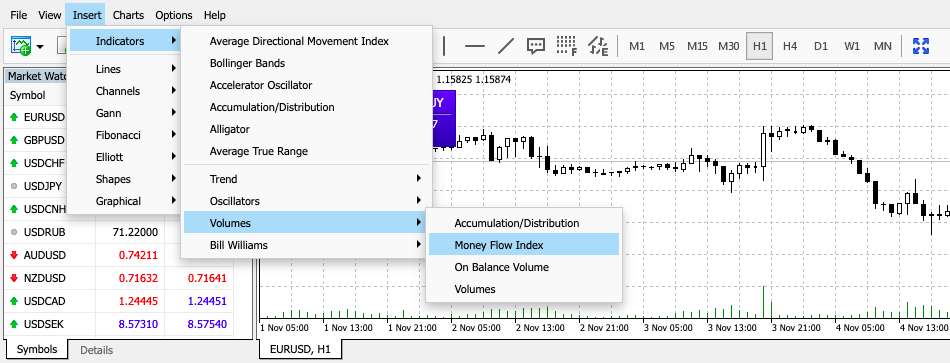Viewport: 950px width, 363px height.
Task: Switch timeframe to M5
Action: click(x=667, y=46)
